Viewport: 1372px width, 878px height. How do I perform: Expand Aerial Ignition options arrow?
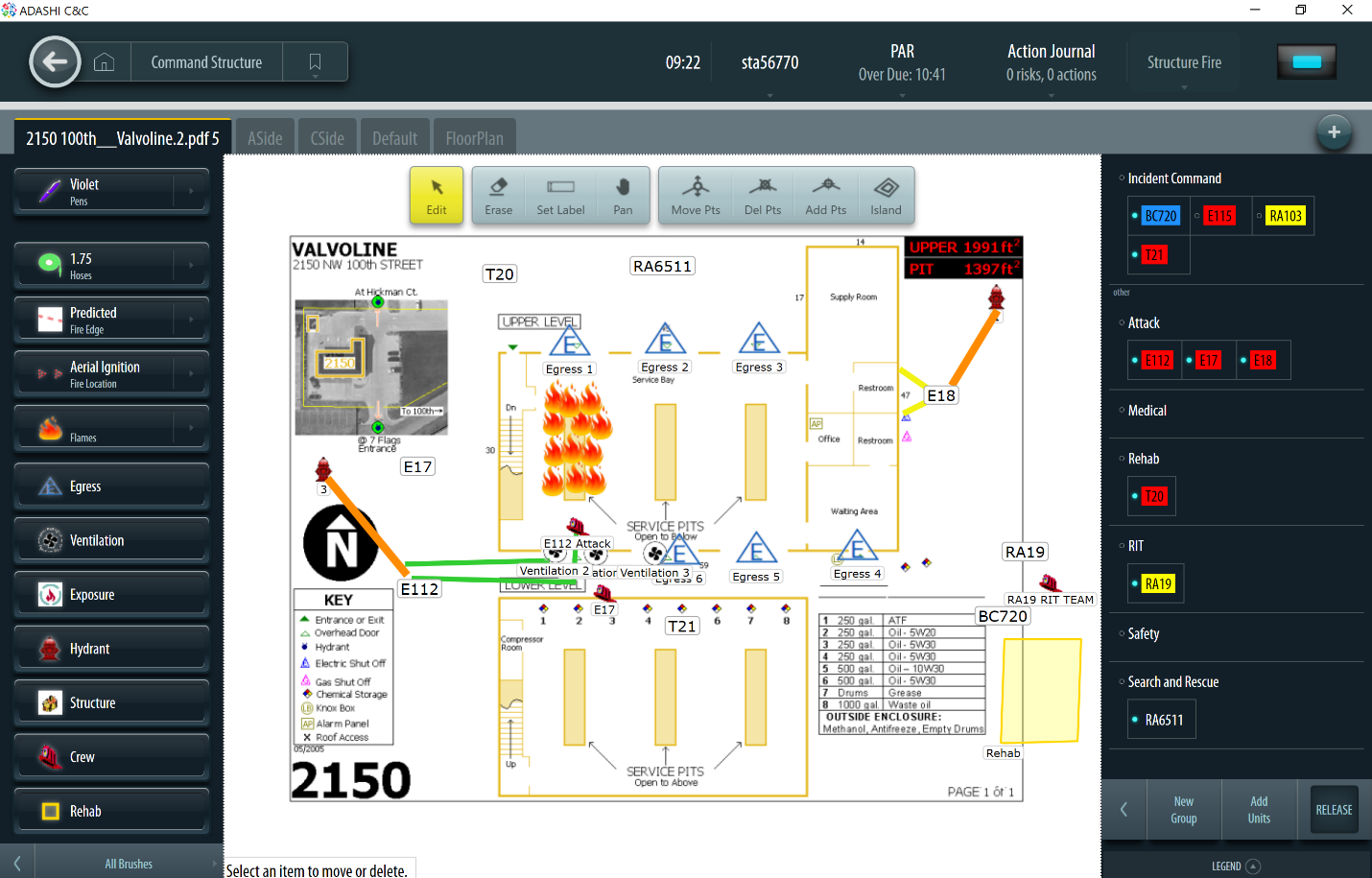pyautogui.click(x=192, y=374)
